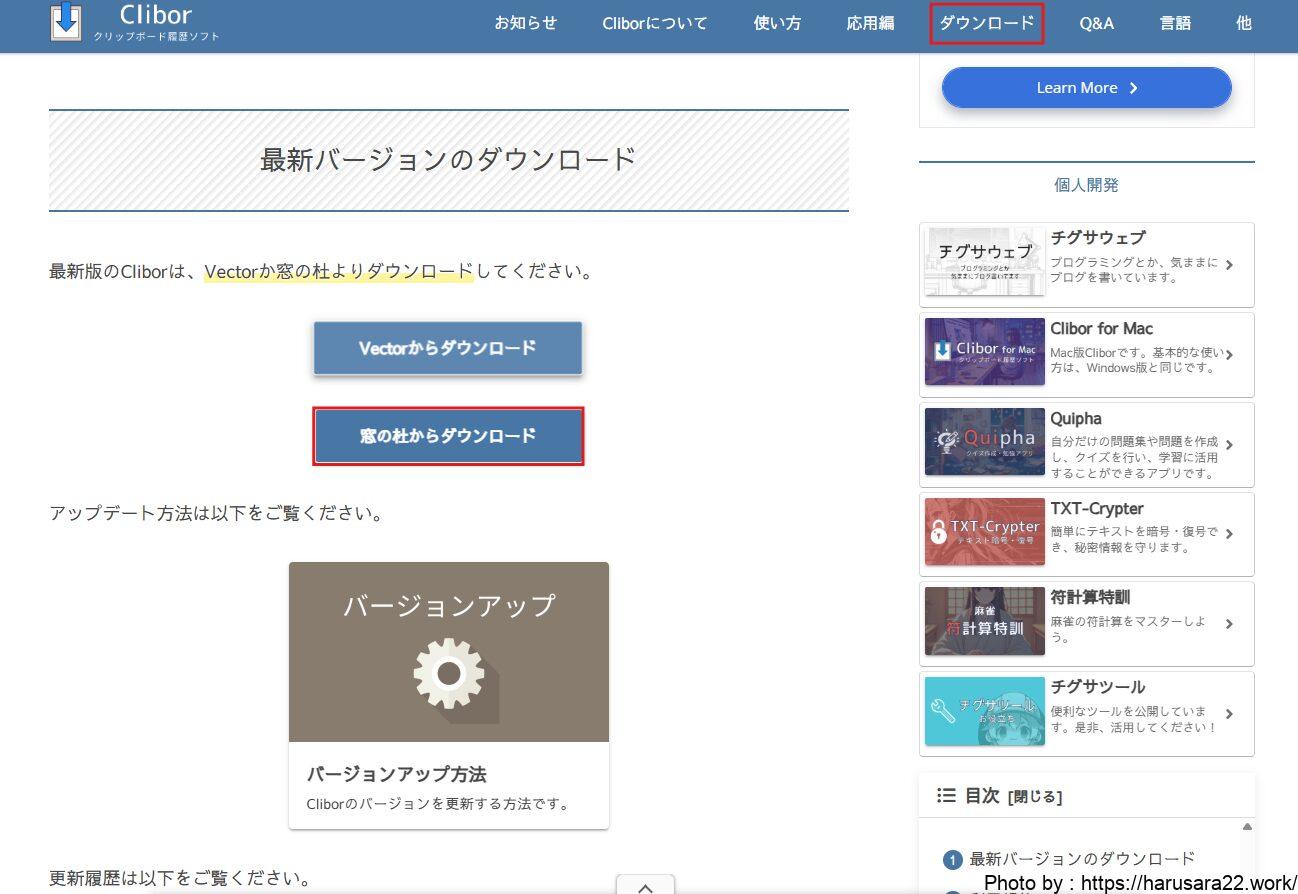Open the ダウンロード menu item in the navigation bar
Screen dimensions: 1298x894
pos(986,23)
